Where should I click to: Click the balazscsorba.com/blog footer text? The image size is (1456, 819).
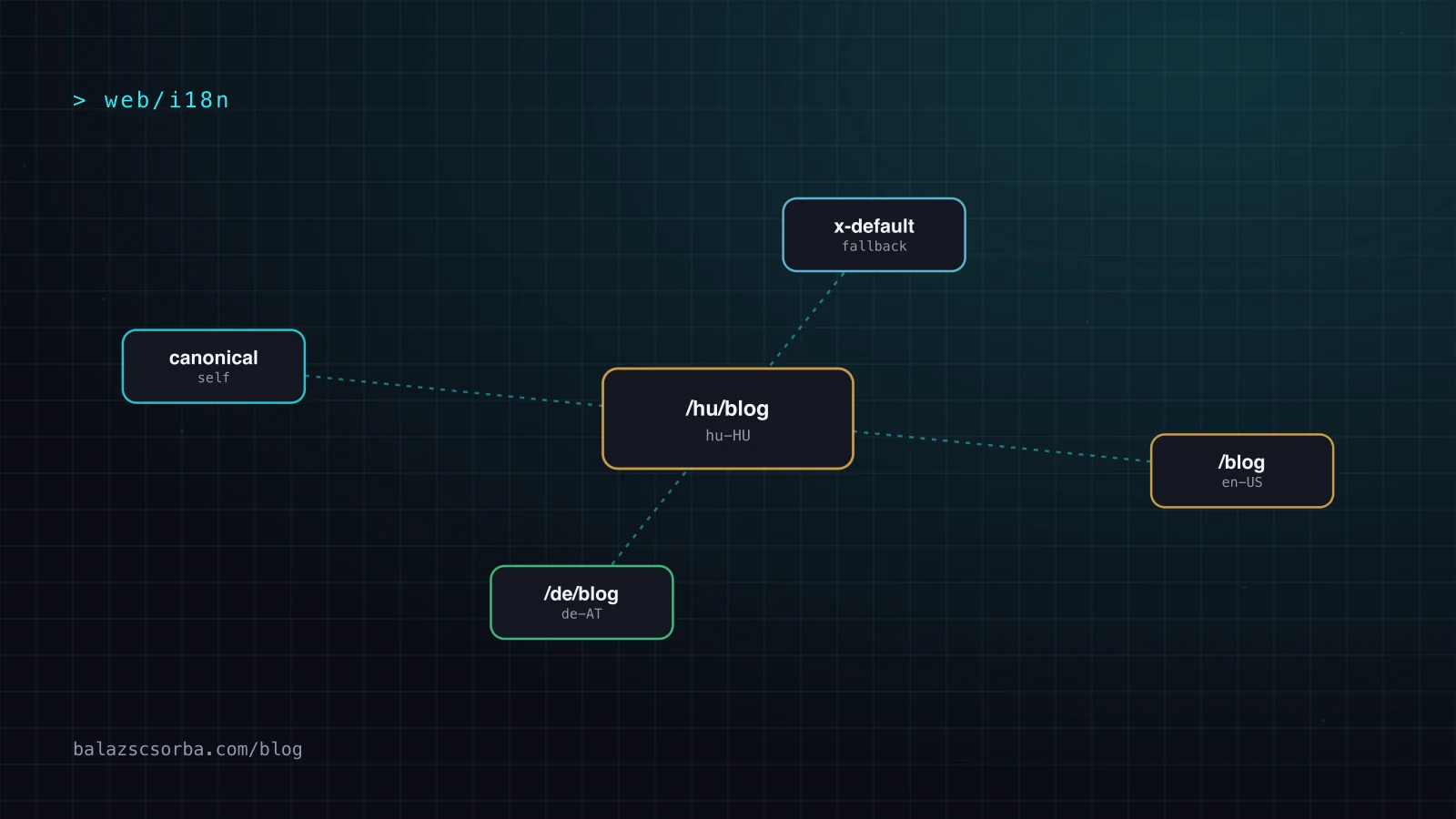[187, 749]
